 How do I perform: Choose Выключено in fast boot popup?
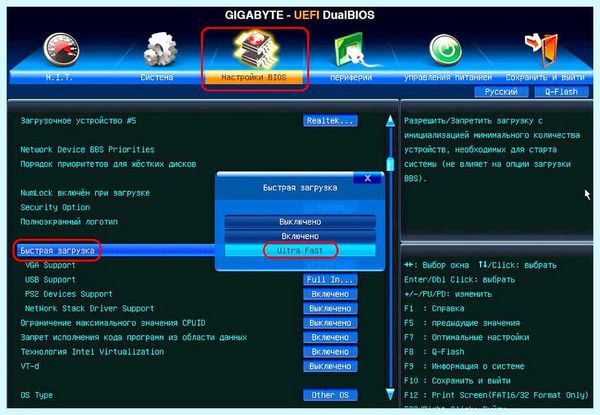[x=300, y=222]
